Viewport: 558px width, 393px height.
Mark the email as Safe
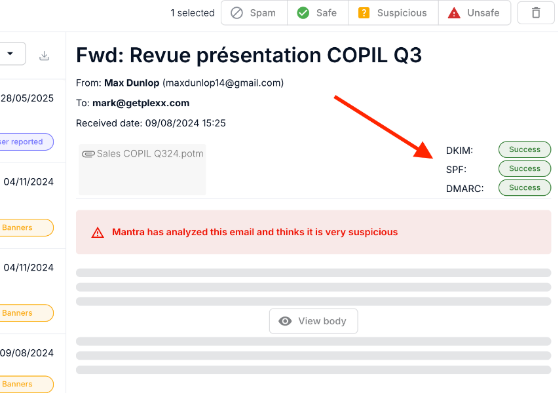pyautogui.click(x=317, y=13)
